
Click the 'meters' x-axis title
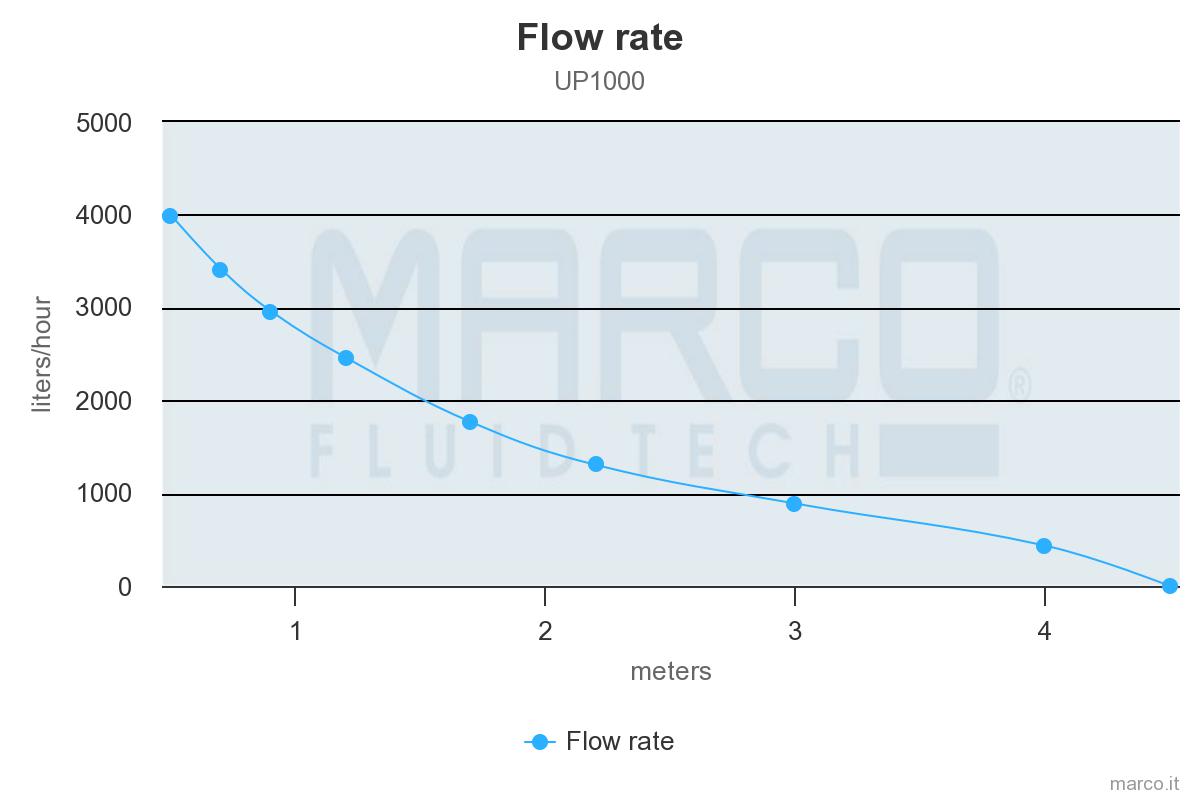tap(671, 671)
